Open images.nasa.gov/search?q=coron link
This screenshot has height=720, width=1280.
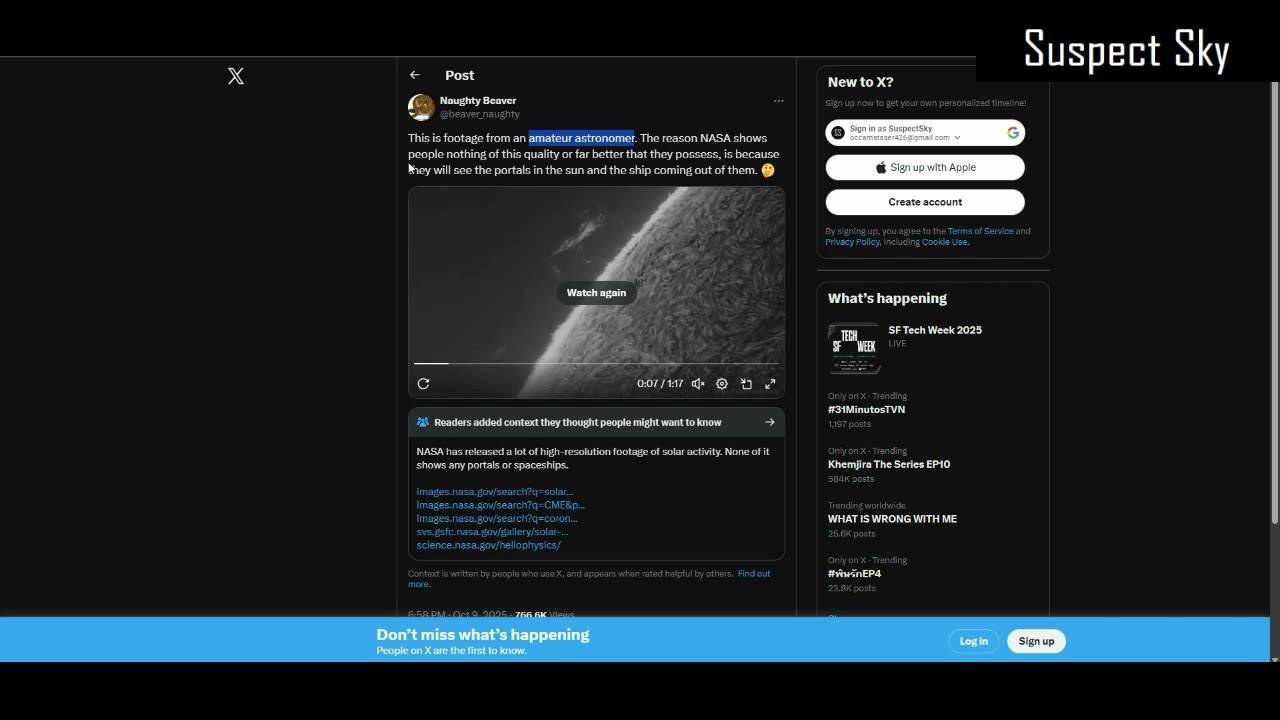pos(497,518)
